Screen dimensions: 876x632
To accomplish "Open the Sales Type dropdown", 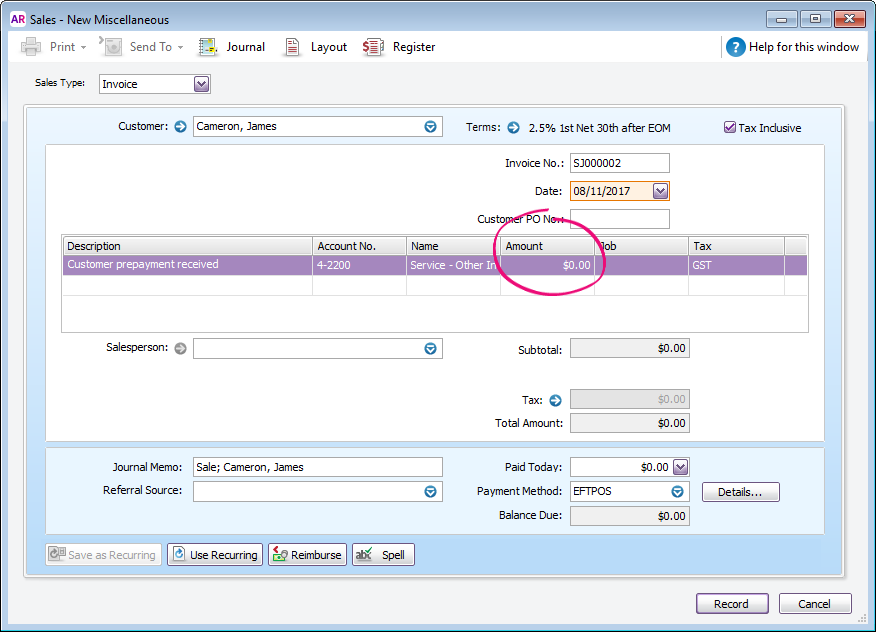I will (201, 83).
